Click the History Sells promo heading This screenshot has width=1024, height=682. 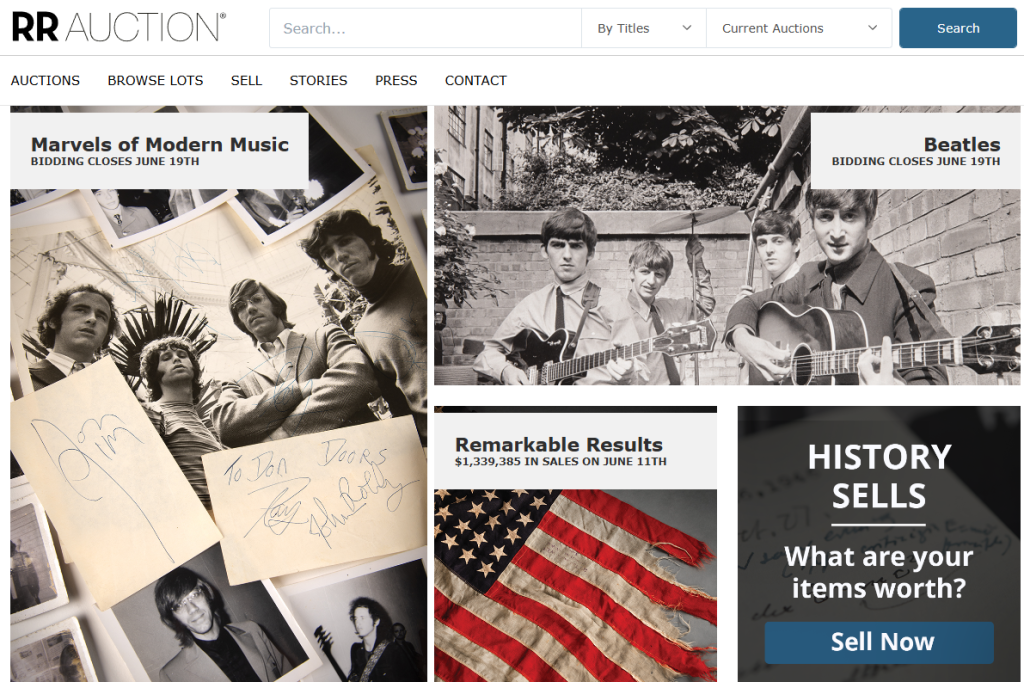[x=879, y=476]
